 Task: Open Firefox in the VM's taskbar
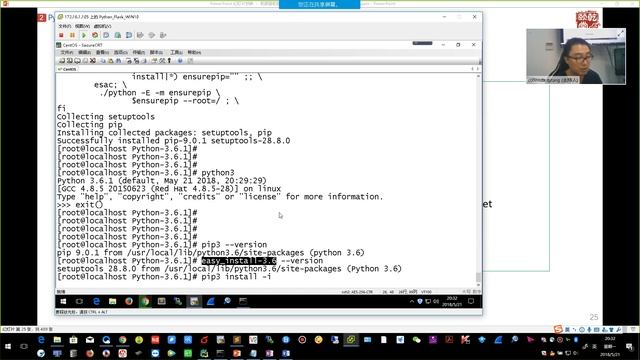[x=129, y=301]
